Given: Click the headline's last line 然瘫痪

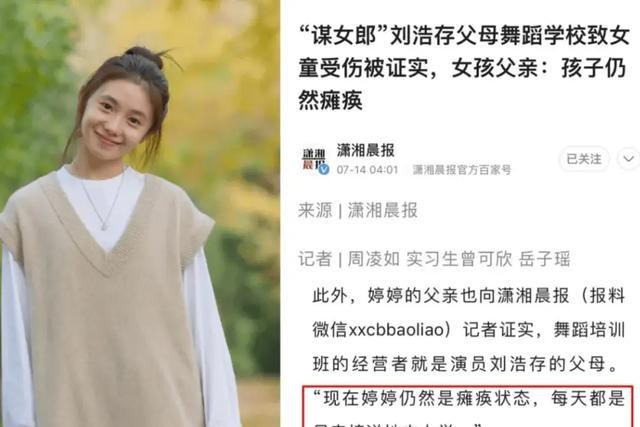Looking at the screenshot, I should point(330,100).
